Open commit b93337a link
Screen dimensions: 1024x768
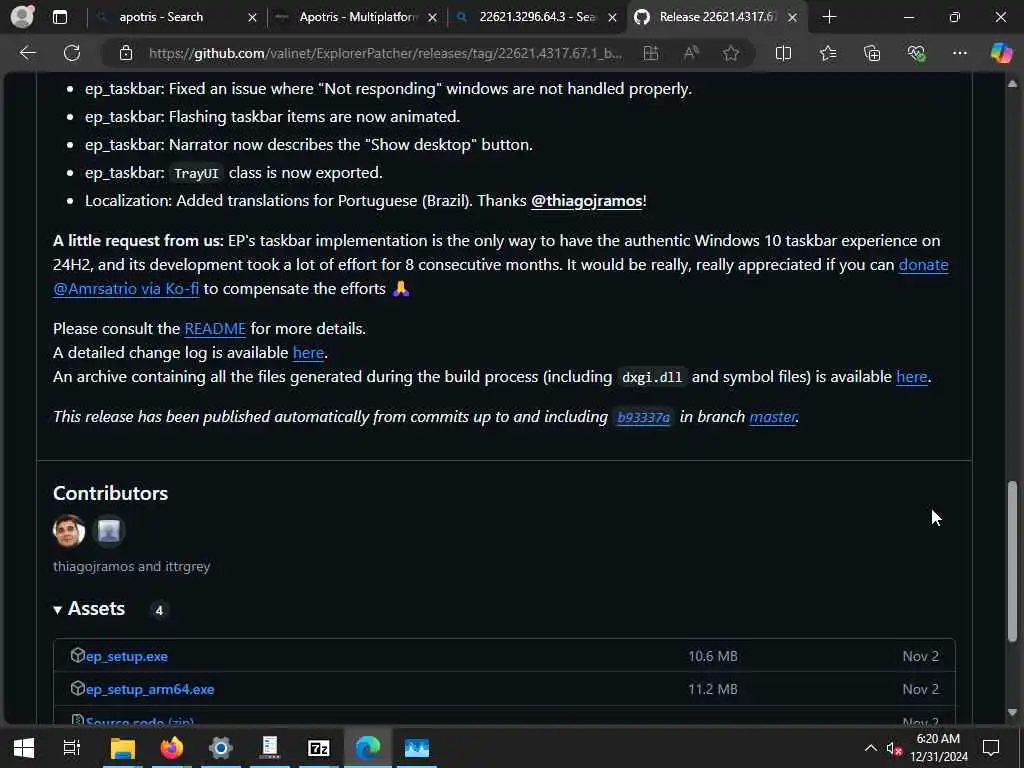[643, 417]
